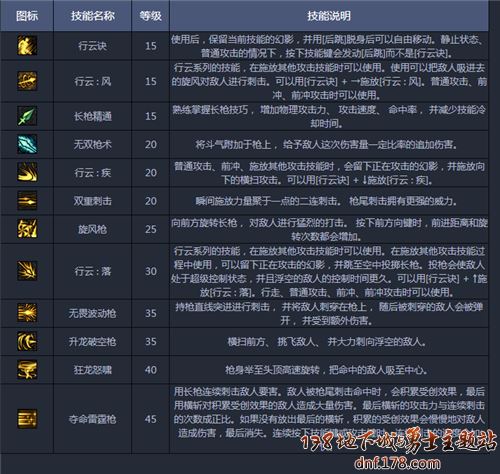The image size is (500, 474).
Task: Click the 行云：疾 skill description text
Action: 329,173
